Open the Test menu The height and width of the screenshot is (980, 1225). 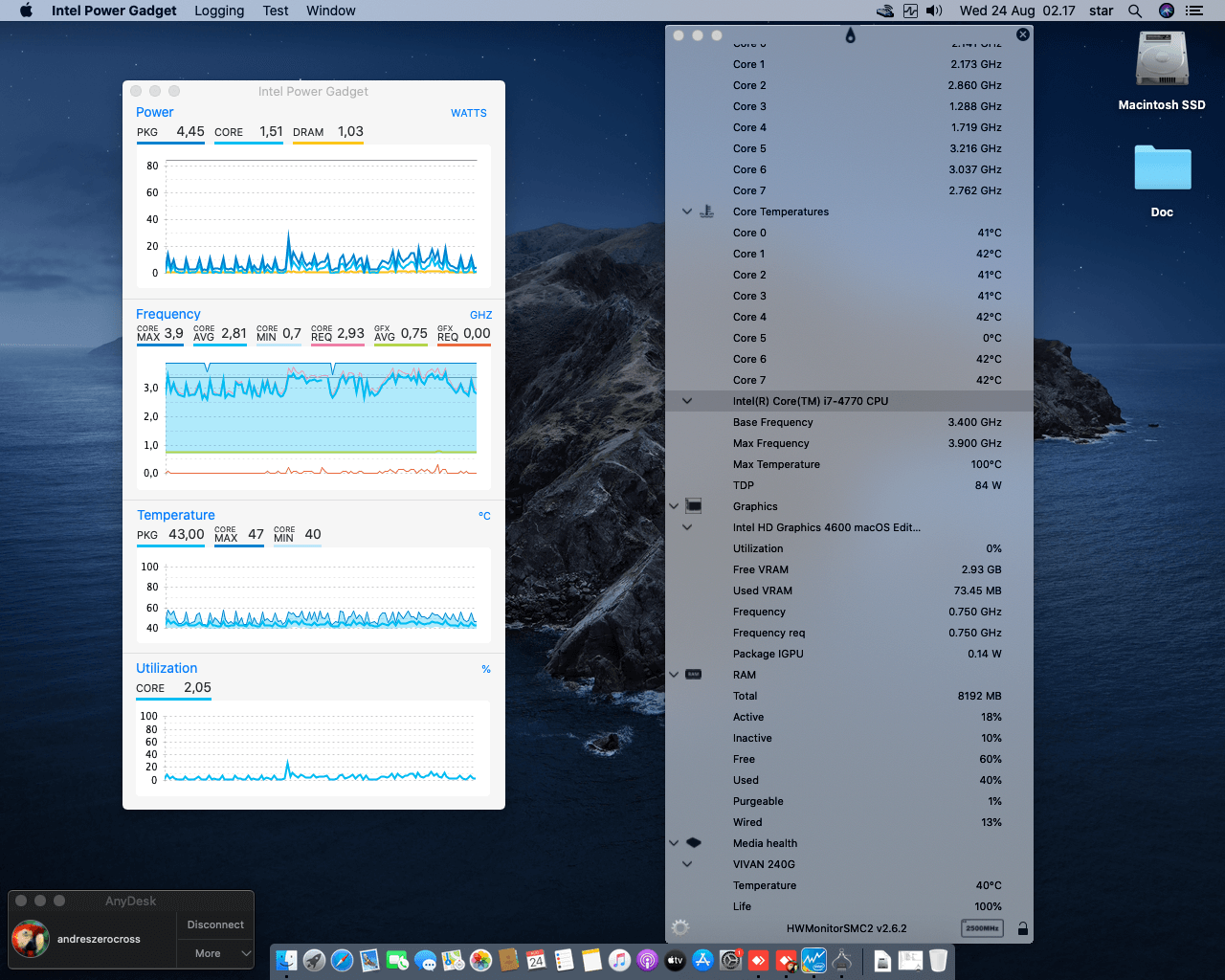[276, 11]
